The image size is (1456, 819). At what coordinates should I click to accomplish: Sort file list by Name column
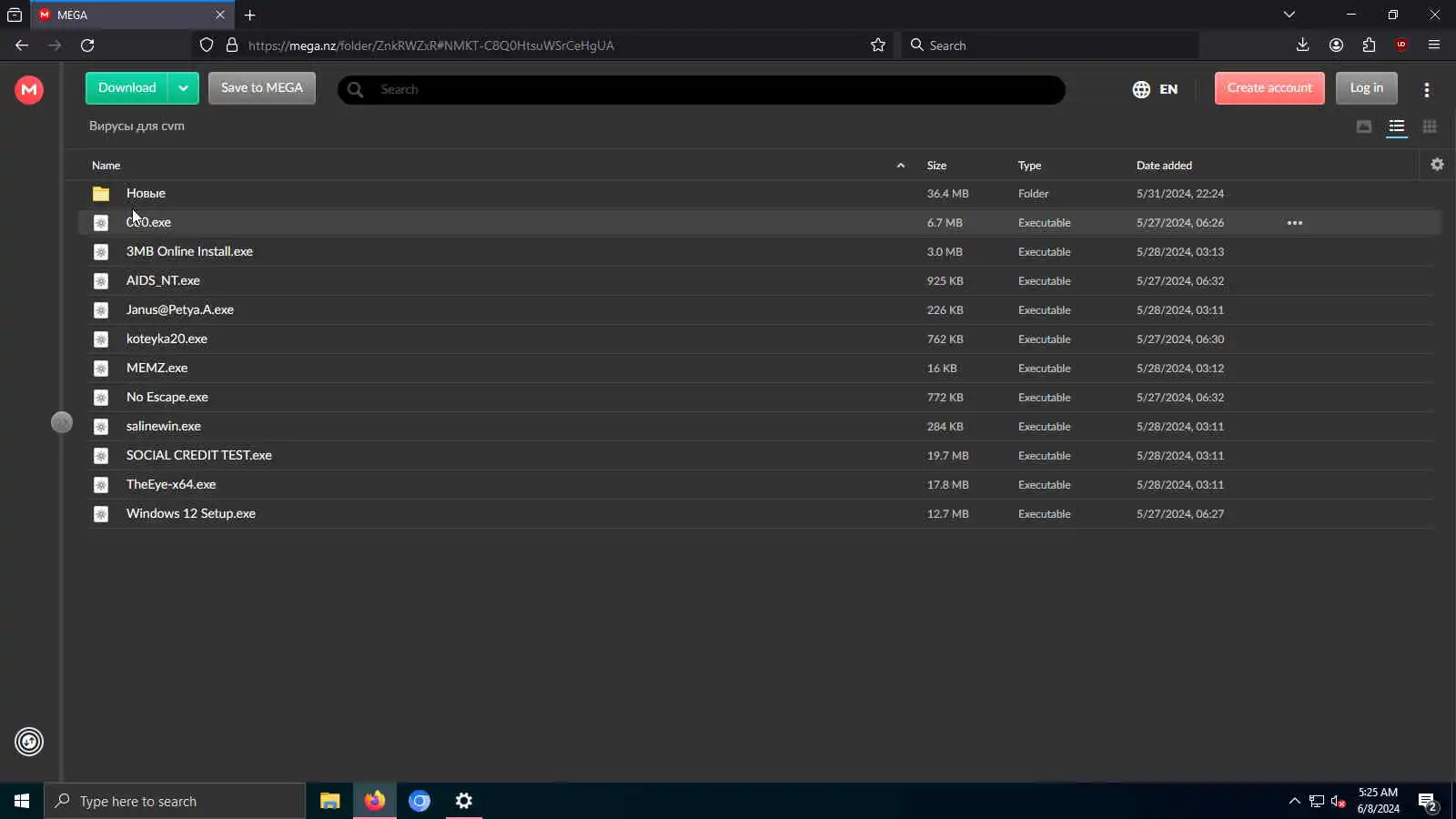click(x=106, y=166)
